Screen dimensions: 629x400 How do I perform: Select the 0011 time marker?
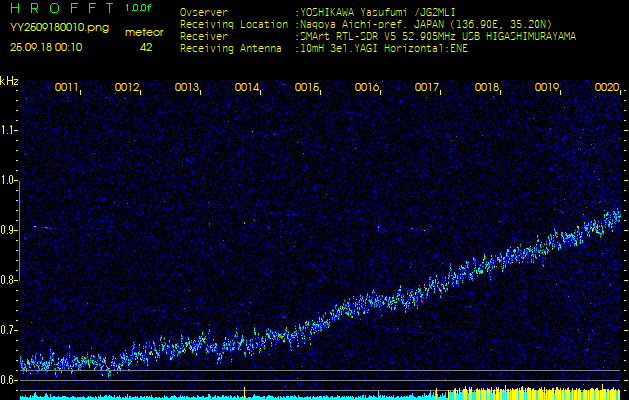(x=67, y=88)
